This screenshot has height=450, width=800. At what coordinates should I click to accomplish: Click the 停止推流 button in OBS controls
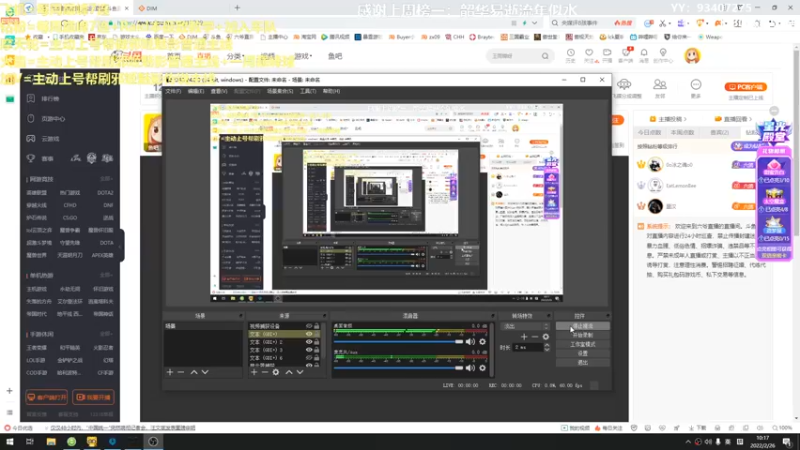583,326
